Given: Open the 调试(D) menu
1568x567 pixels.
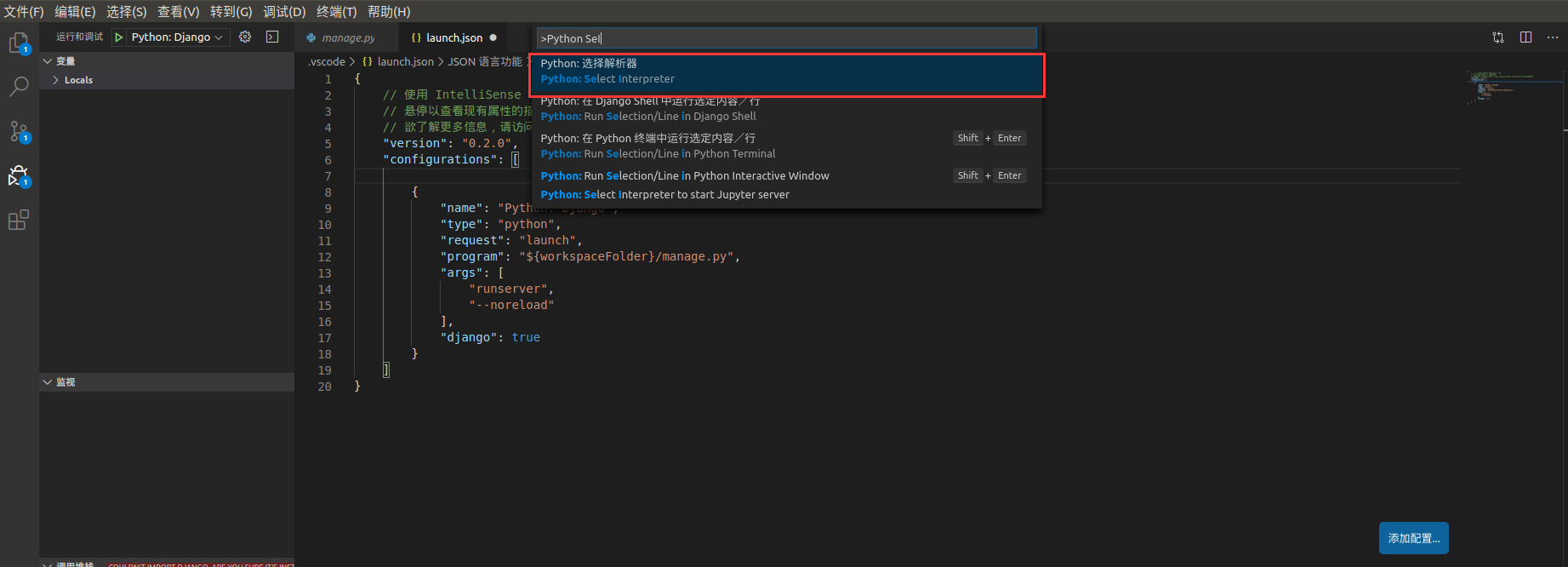Looking at the screenshot, I should [x=284, y=12].
